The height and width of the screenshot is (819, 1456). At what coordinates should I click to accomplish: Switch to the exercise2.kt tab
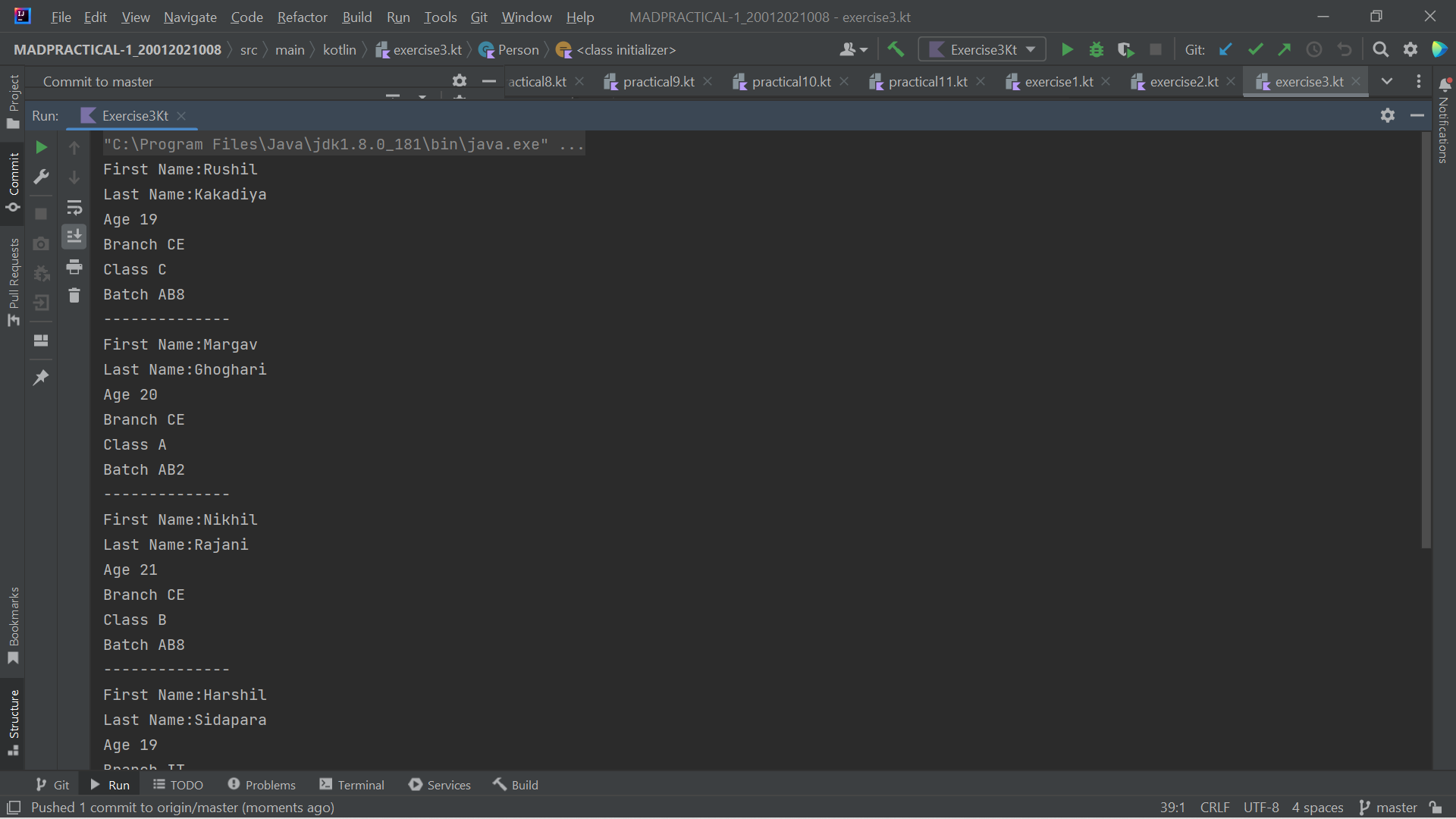(1184, 82)
